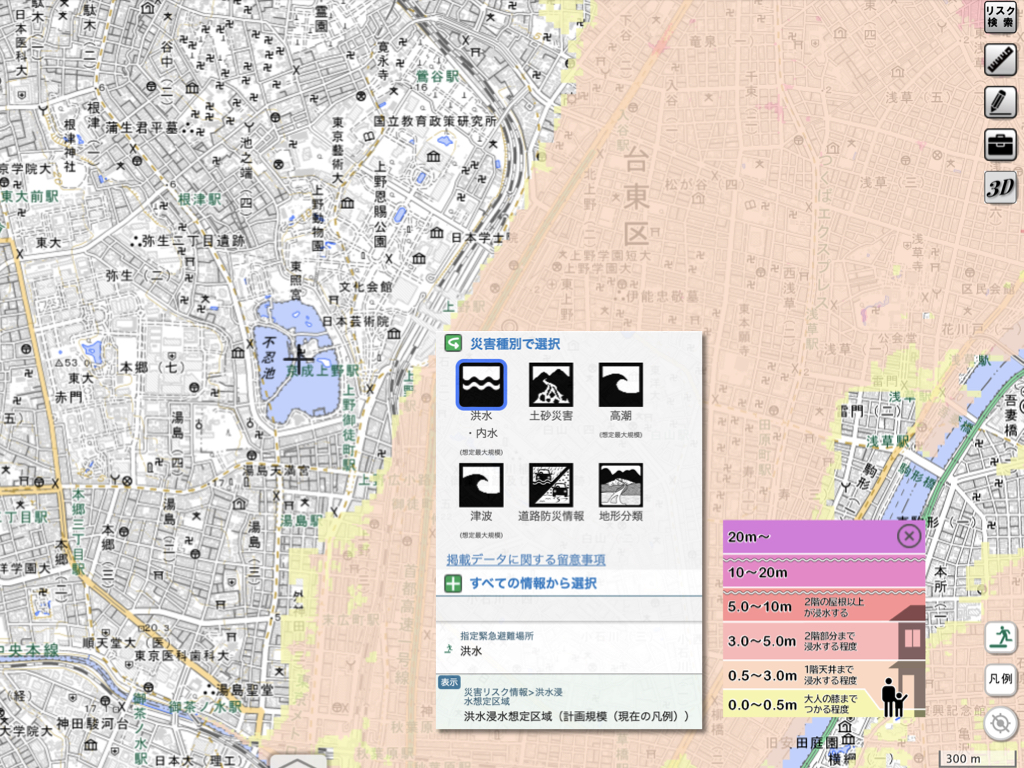
Task: Select the 津波 tsunami hazard icon
Action: [x=481, y=485]
